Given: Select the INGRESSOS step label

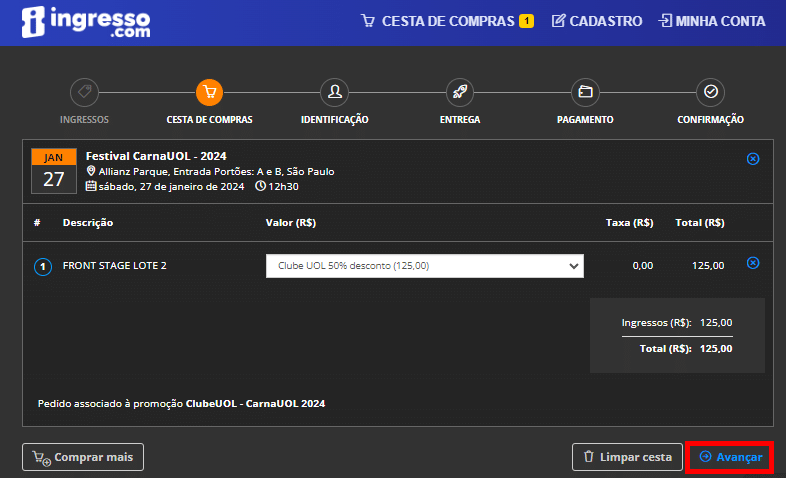Looking at the screenshot, I should pyautogui.click(x=84, y=120).
